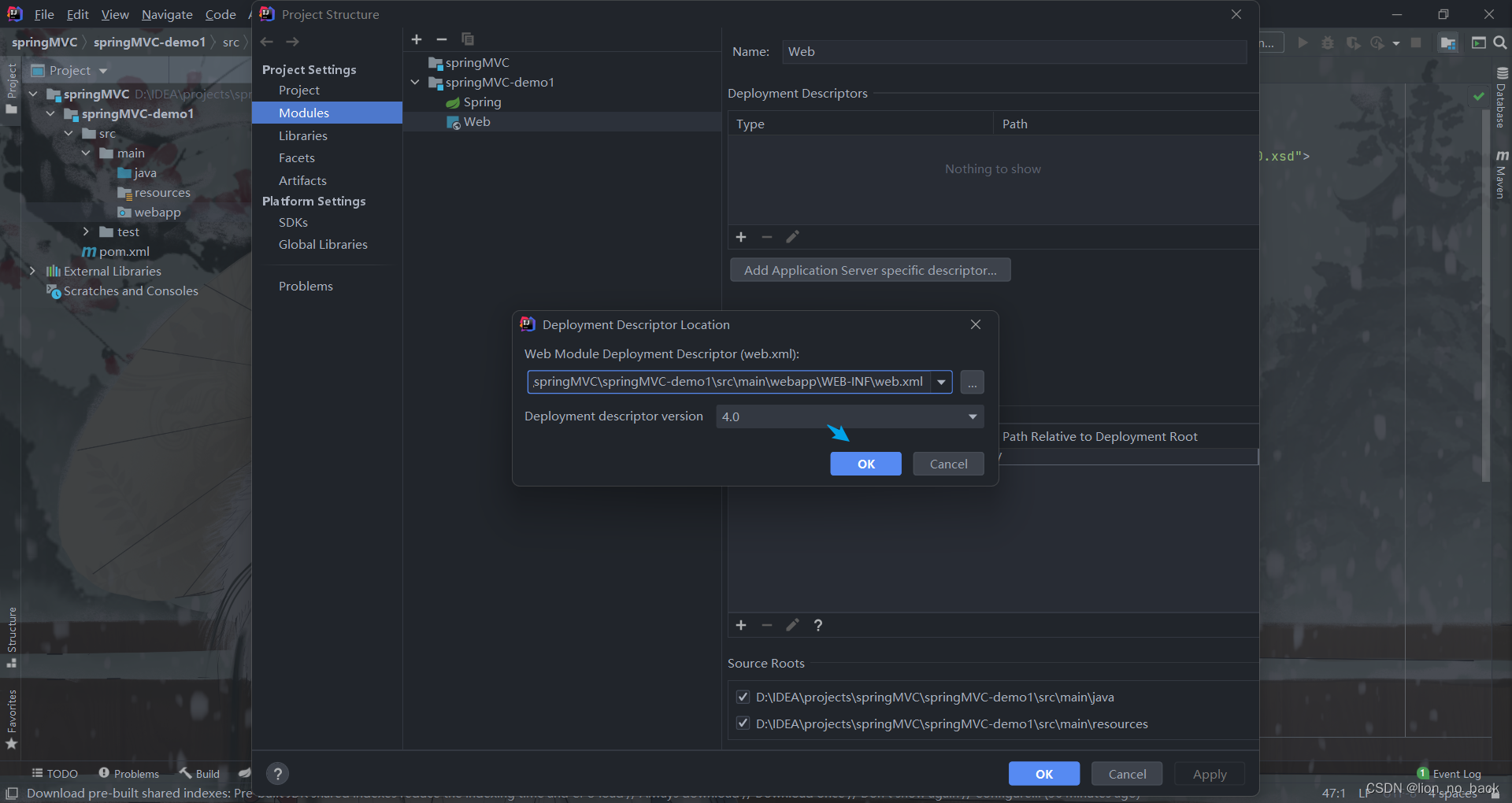Click browse button for web.xml path
Image resolution: width=1512 pixels, height=803 pixels.
(x=972, y=382)
